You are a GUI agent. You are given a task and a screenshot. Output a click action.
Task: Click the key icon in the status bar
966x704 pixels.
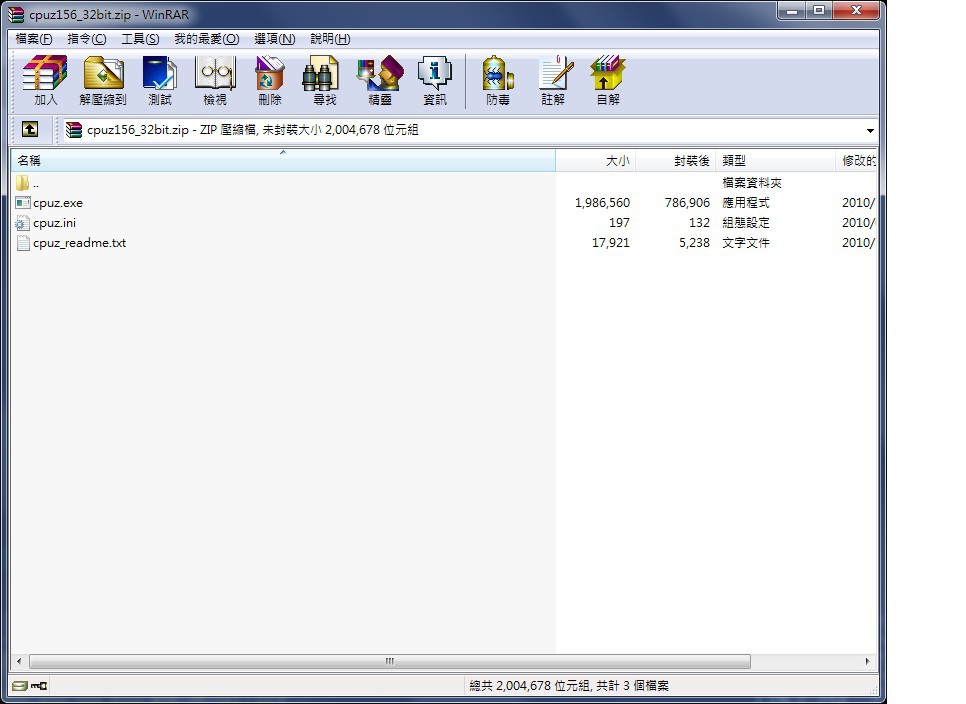click(39, 686)
